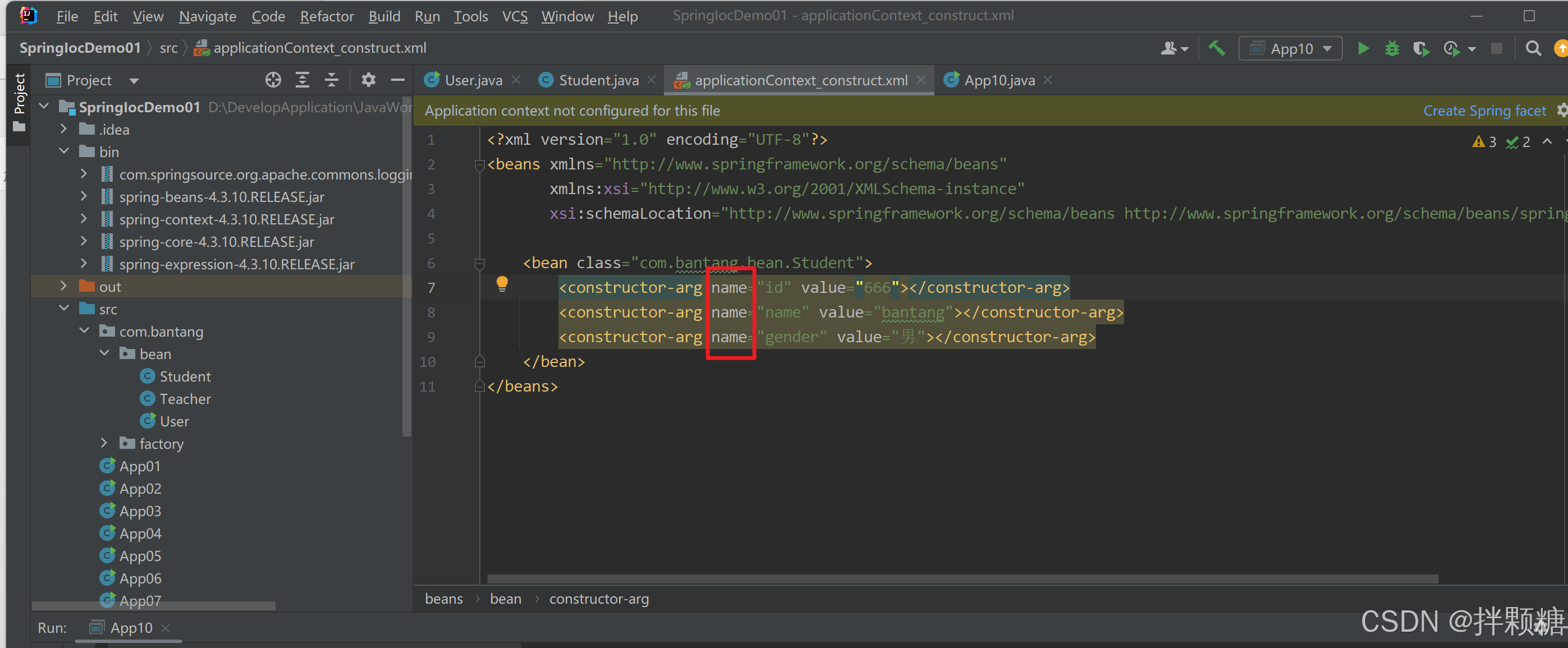
Task: Toggle fold marker on beans tag line 2
Action: tap(479, 165)
